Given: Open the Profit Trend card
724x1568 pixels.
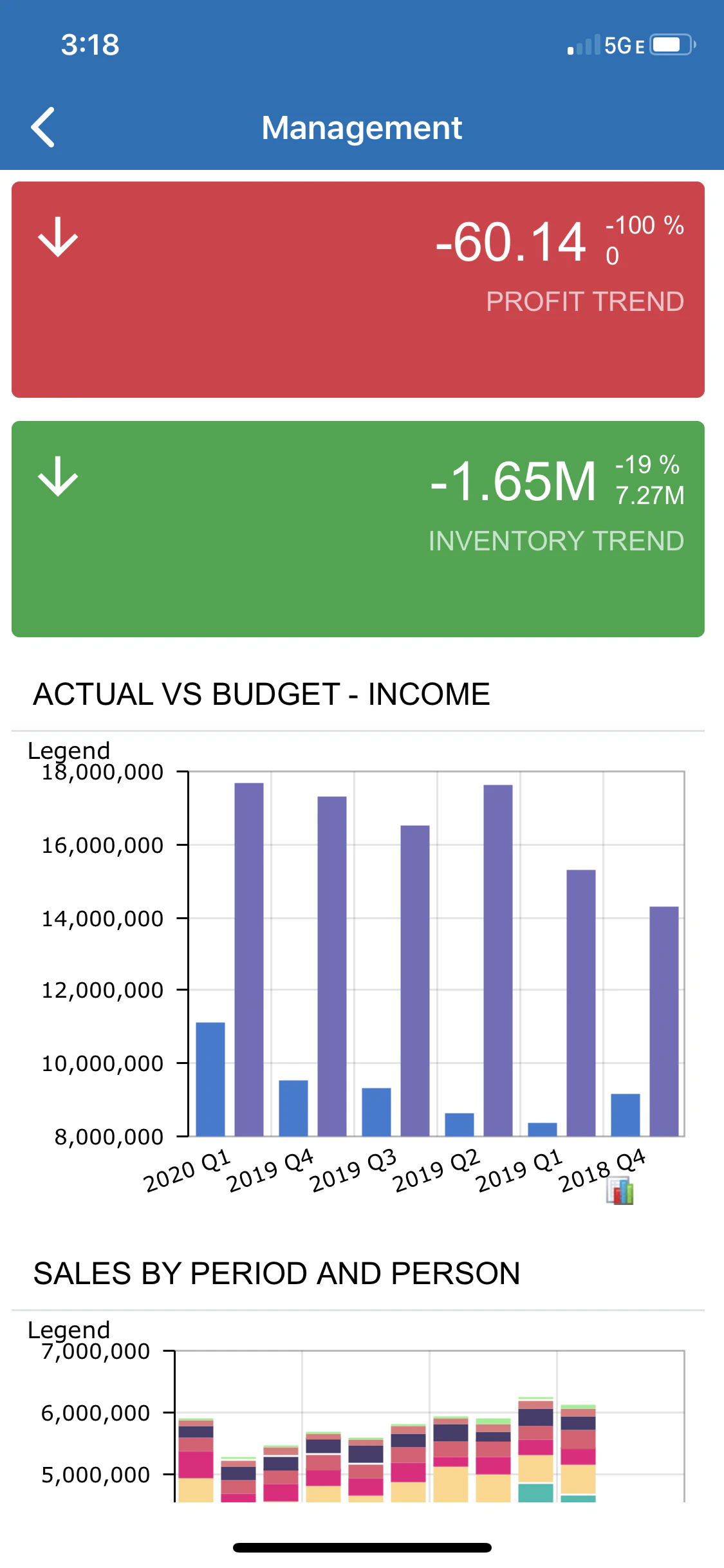Looking at the screenshot, I should pyautogui.click(x=358, y=290).
